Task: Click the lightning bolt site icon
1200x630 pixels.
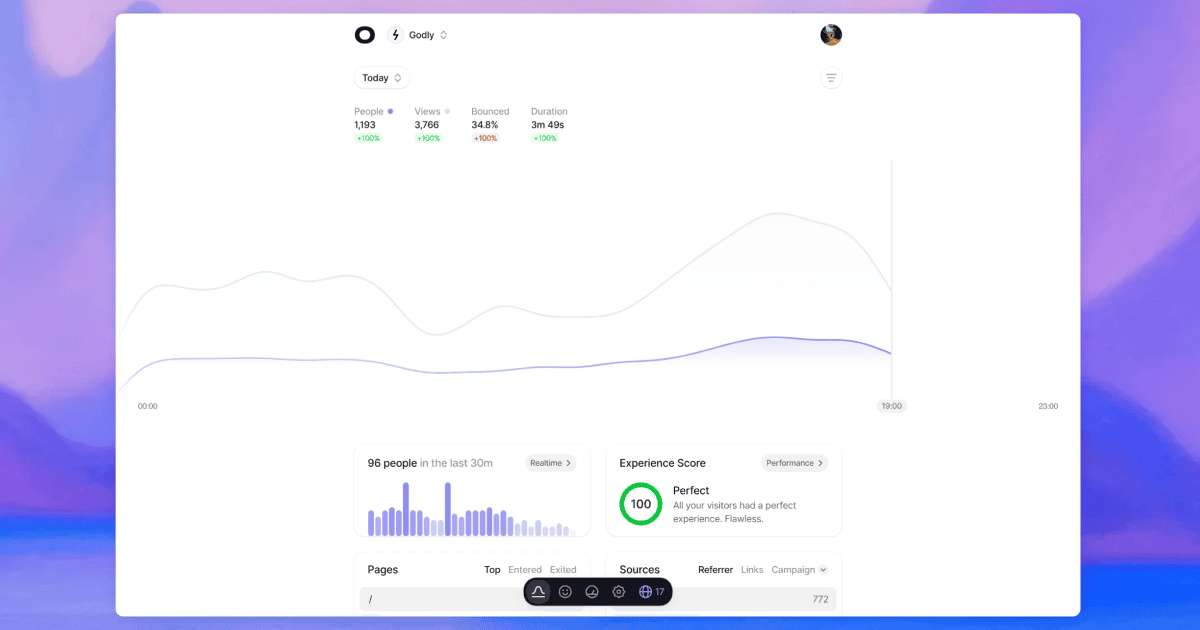Action: (395, 35)
